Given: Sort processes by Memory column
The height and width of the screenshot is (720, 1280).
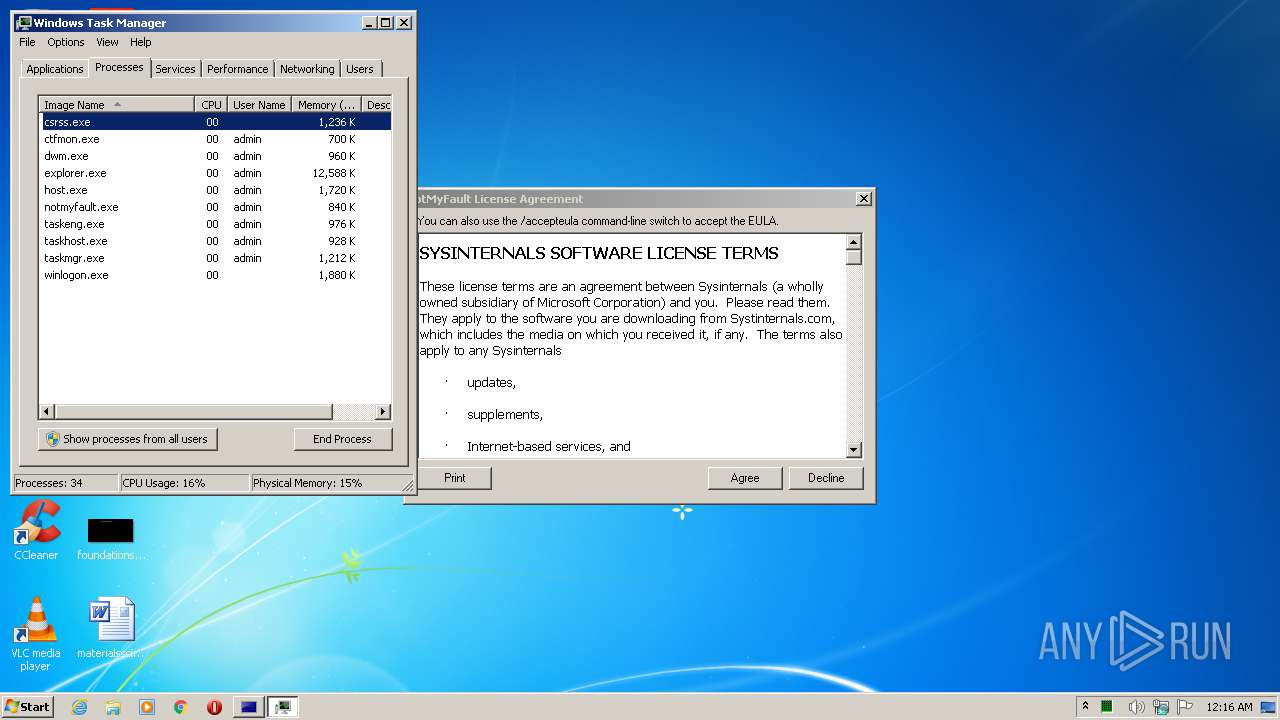Looking at the screenshot, I should coord(326,105).
